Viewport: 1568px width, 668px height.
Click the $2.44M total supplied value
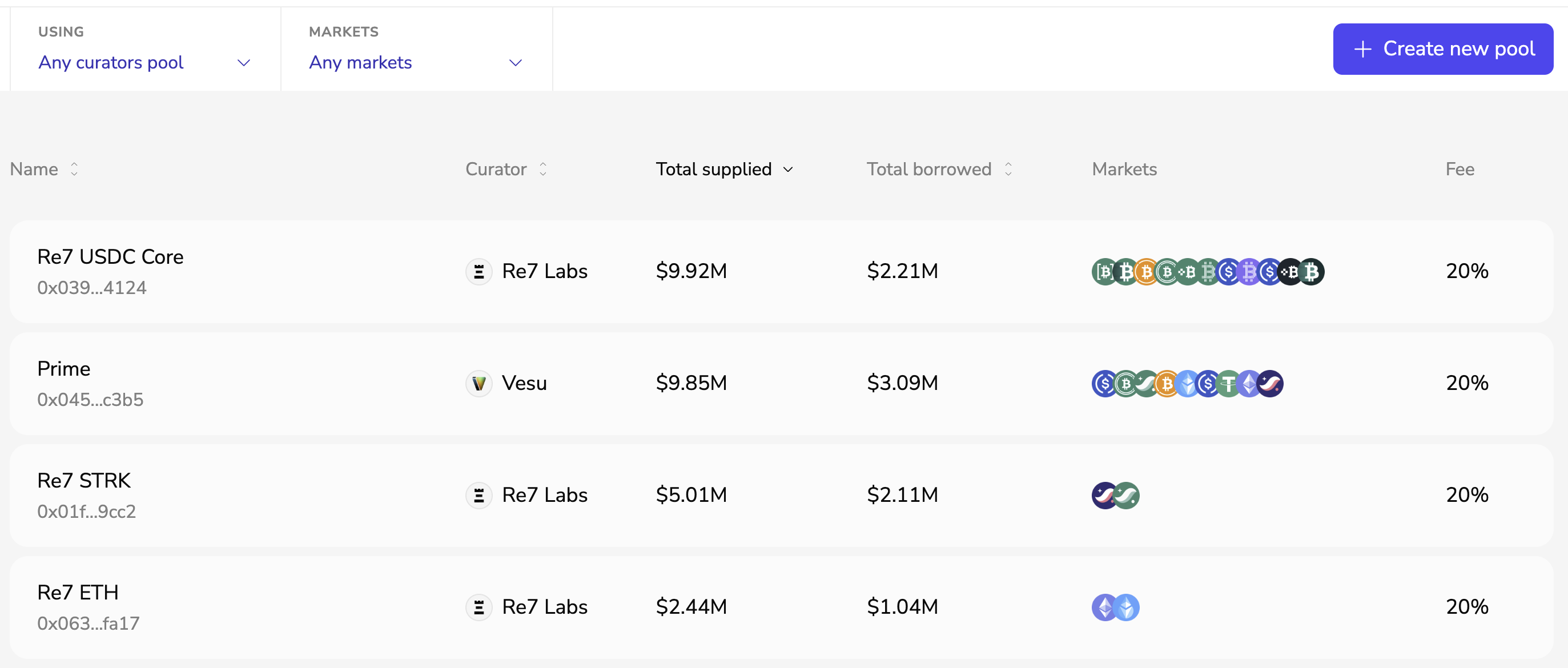(691, 607)
